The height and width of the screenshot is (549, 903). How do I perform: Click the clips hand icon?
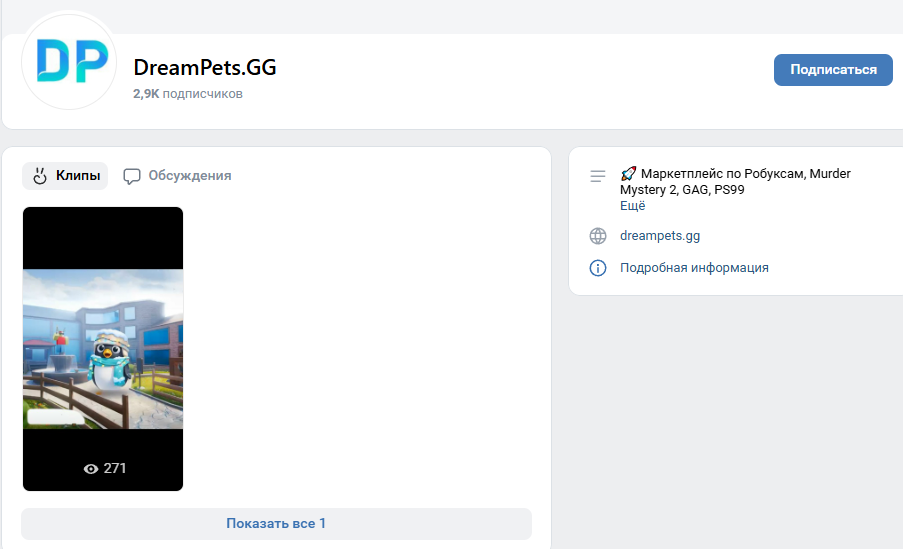[40, 176]
